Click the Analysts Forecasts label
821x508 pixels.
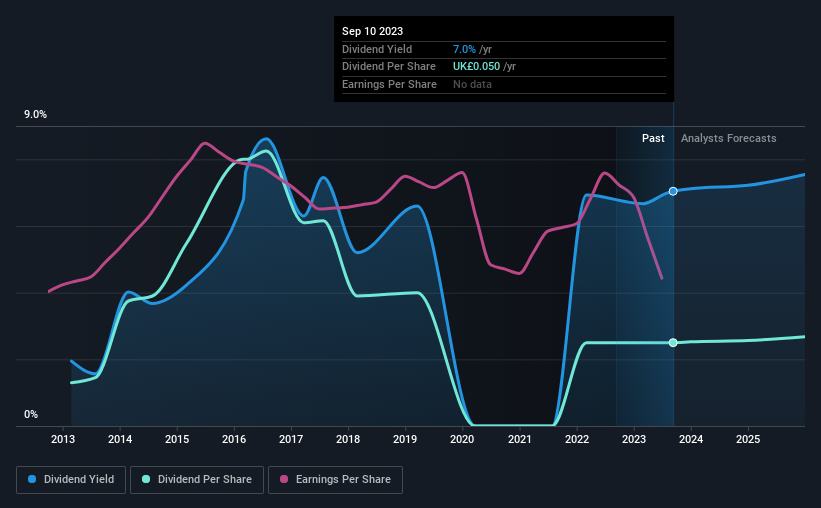729,138
